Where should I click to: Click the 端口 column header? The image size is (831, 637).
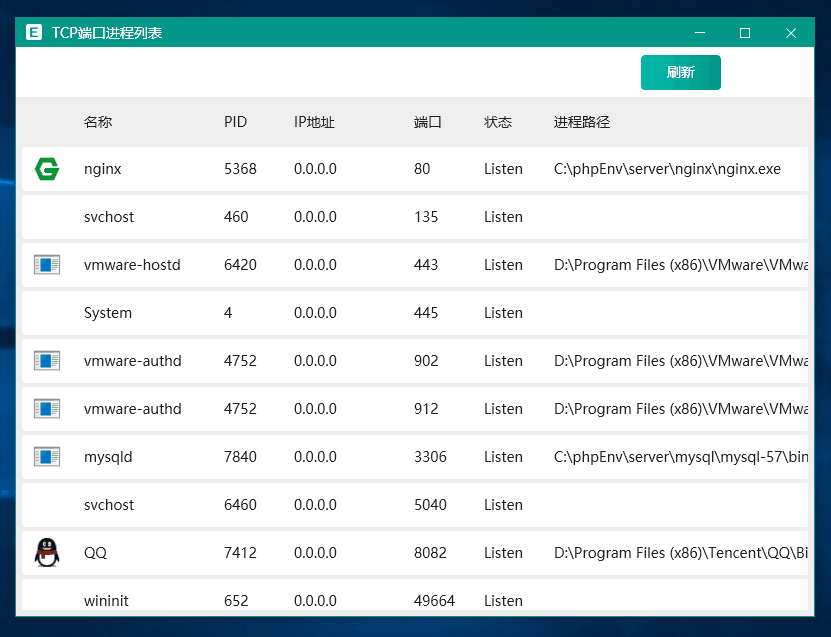click(x=427, y=122)
